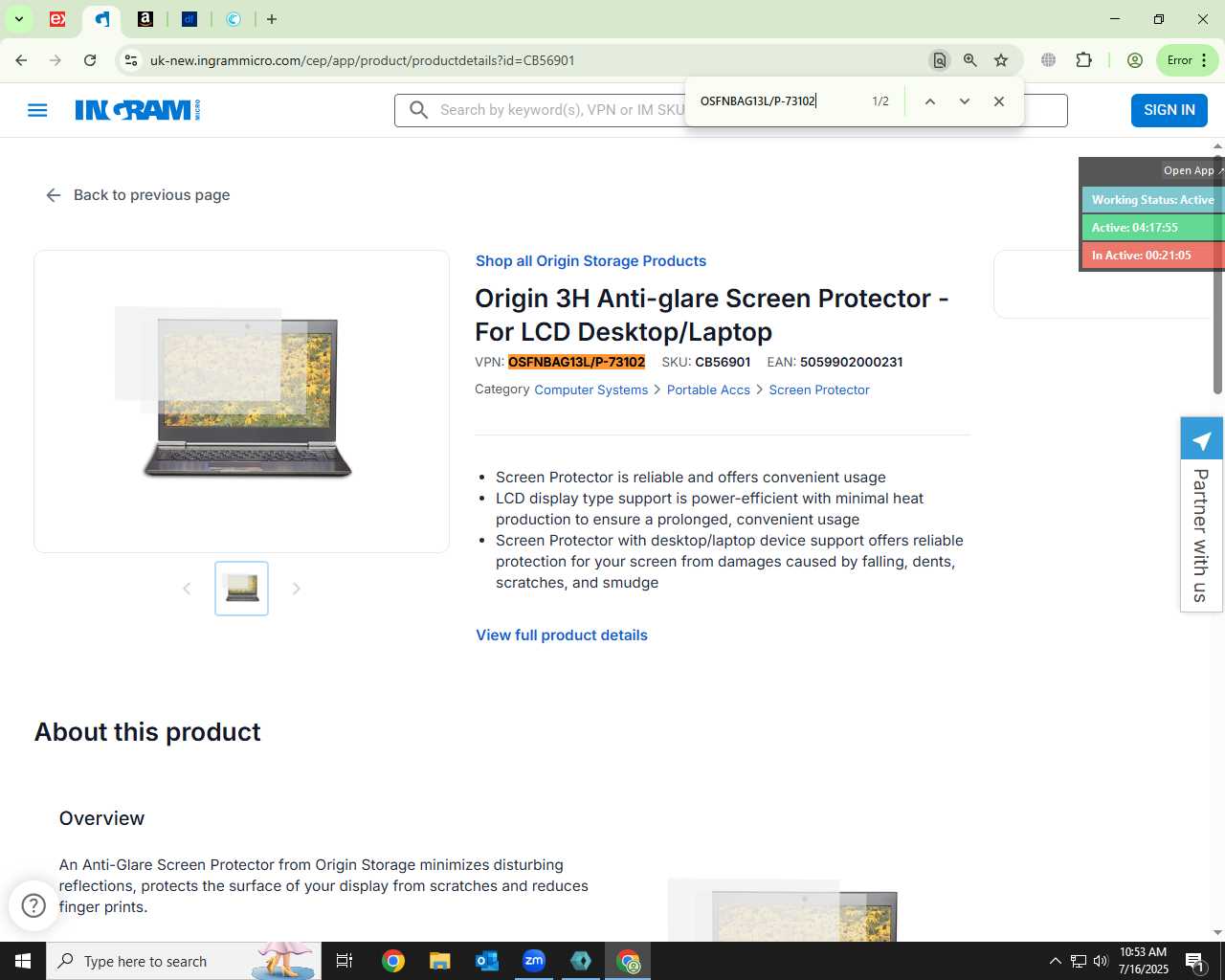Open Task View on the taskbar

345,961
